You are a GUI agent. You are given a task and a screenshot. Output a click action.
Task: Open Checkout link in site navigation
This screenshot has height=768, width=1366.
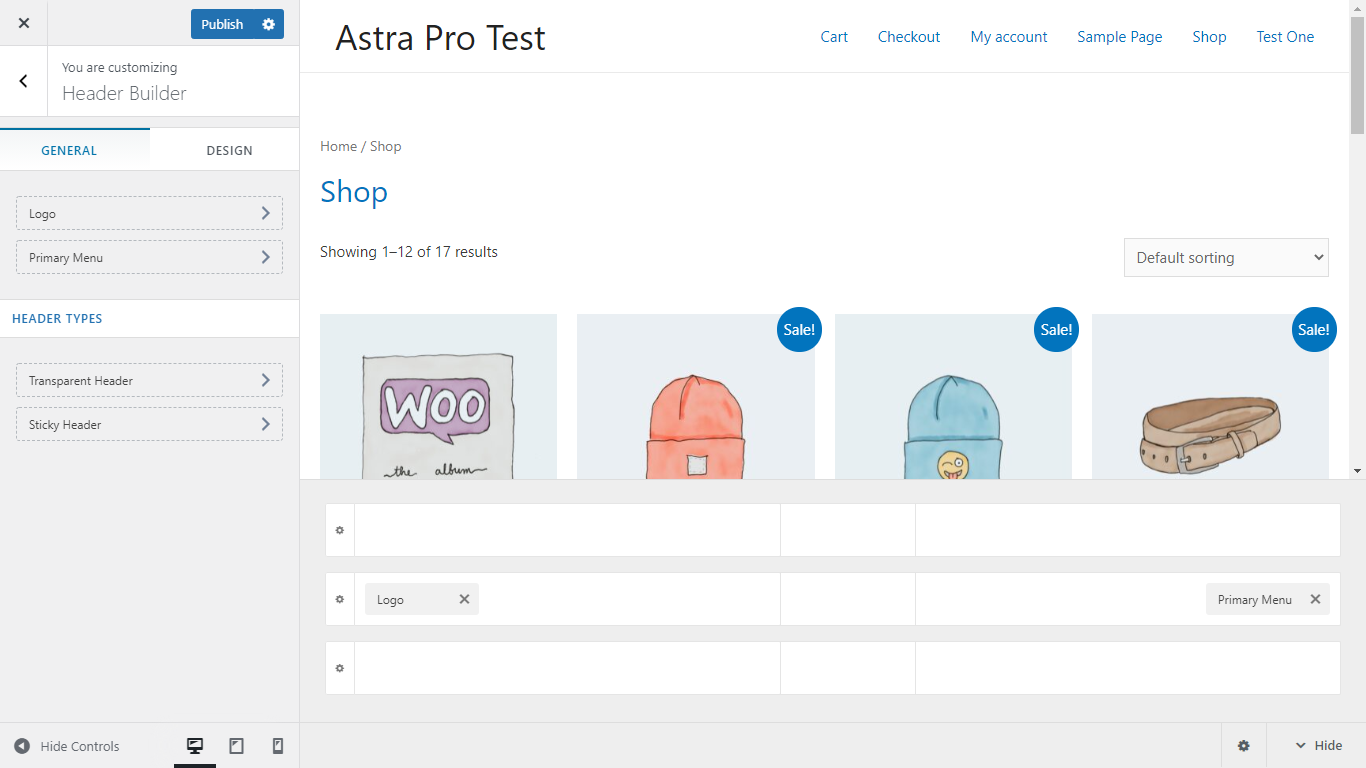point(909,37)
